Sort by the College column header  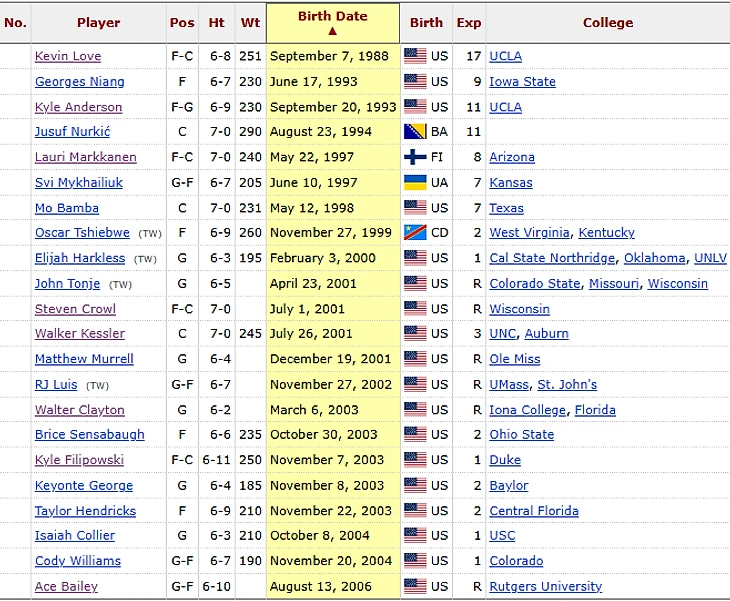pyautogui.click(x=608, y=23)
